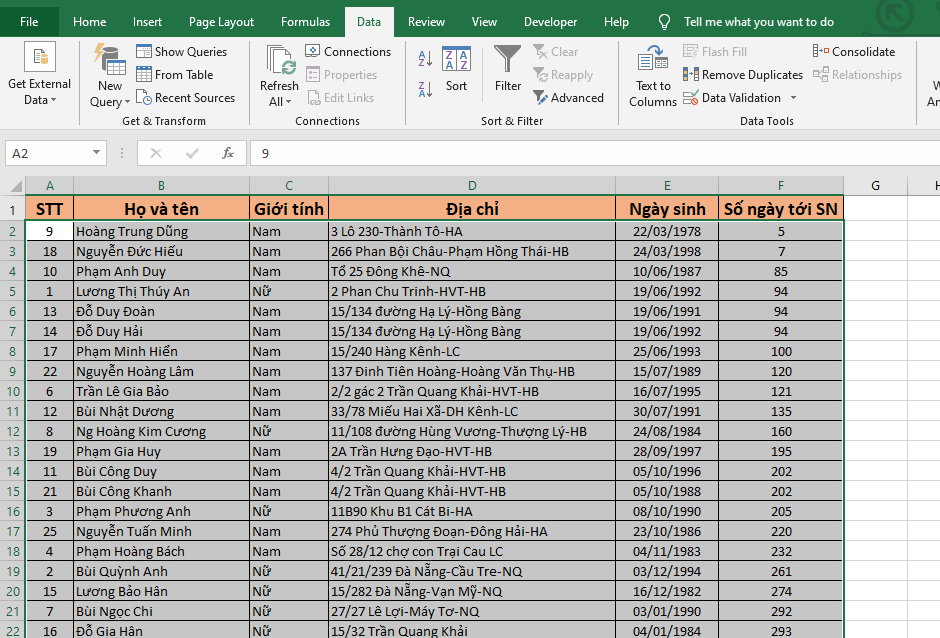Switch to the Formulas ribbon tab
Viewport: 940px width, 638px height.
(x=305, y=22)
